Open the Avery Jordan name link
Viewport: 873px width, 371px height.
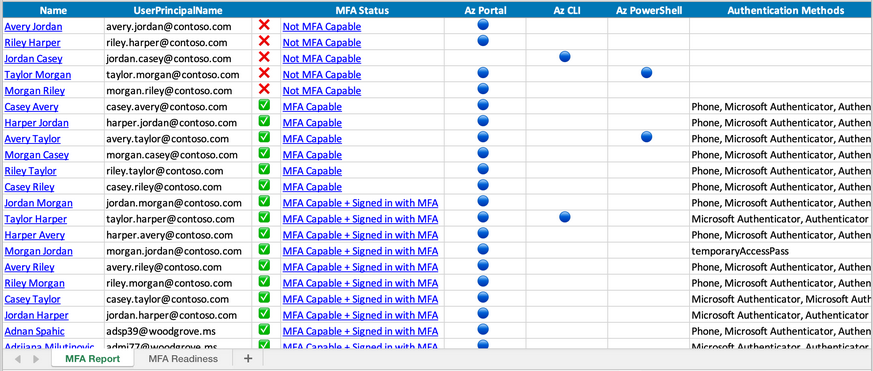click(x=33, y=27)
